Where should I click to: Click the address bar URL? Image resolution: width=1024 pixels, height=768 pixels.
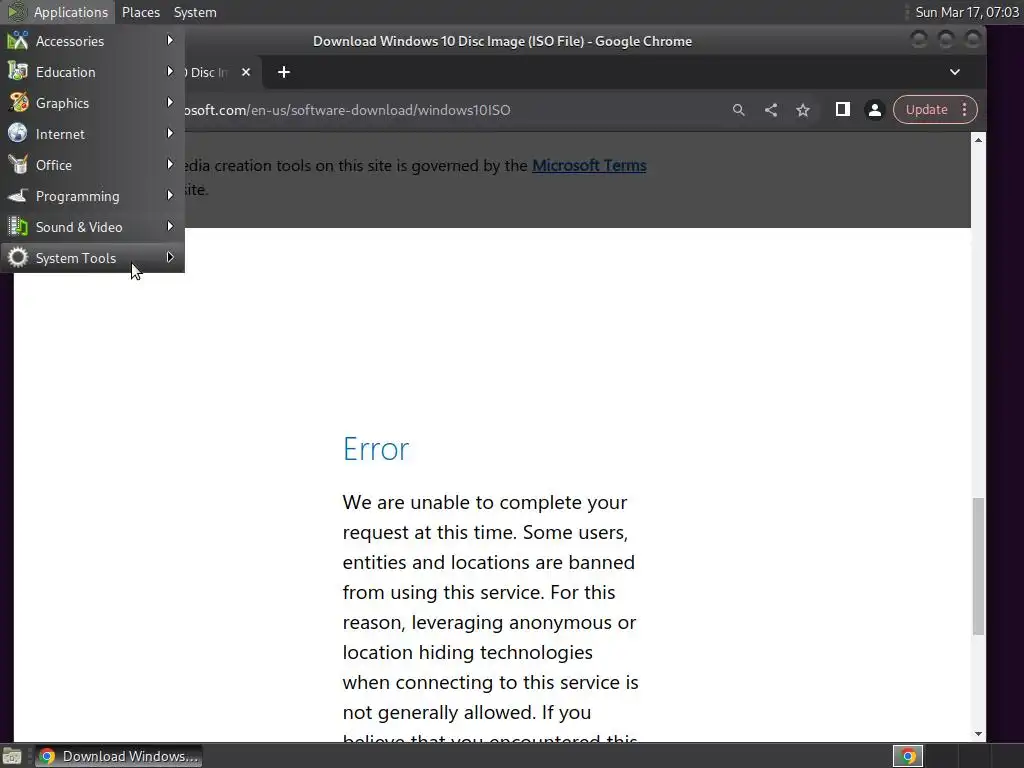(x=346, y=110)
